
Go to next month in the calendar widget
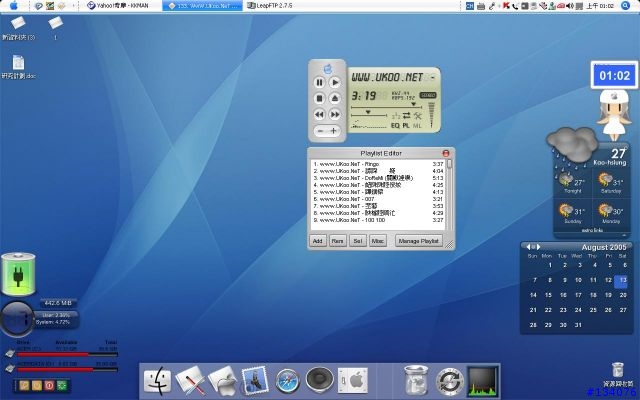[539, 247]
